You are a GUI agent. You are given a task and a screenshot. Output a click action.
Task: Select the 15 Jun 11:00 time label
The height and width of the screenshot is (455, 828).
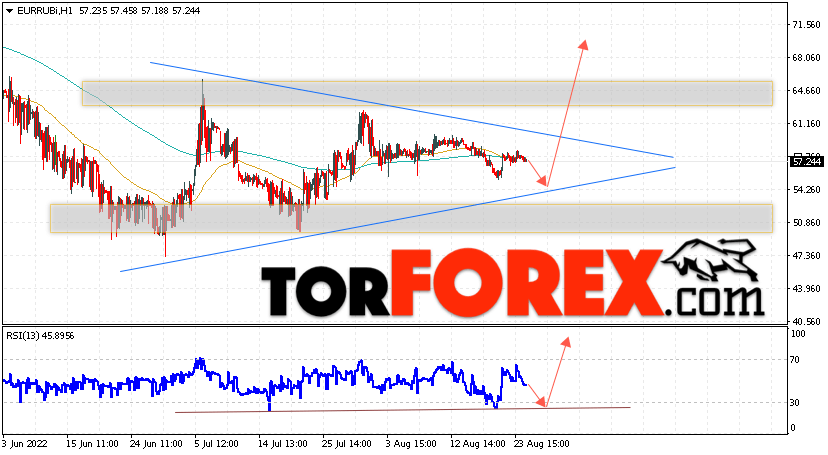click(92, 443)
